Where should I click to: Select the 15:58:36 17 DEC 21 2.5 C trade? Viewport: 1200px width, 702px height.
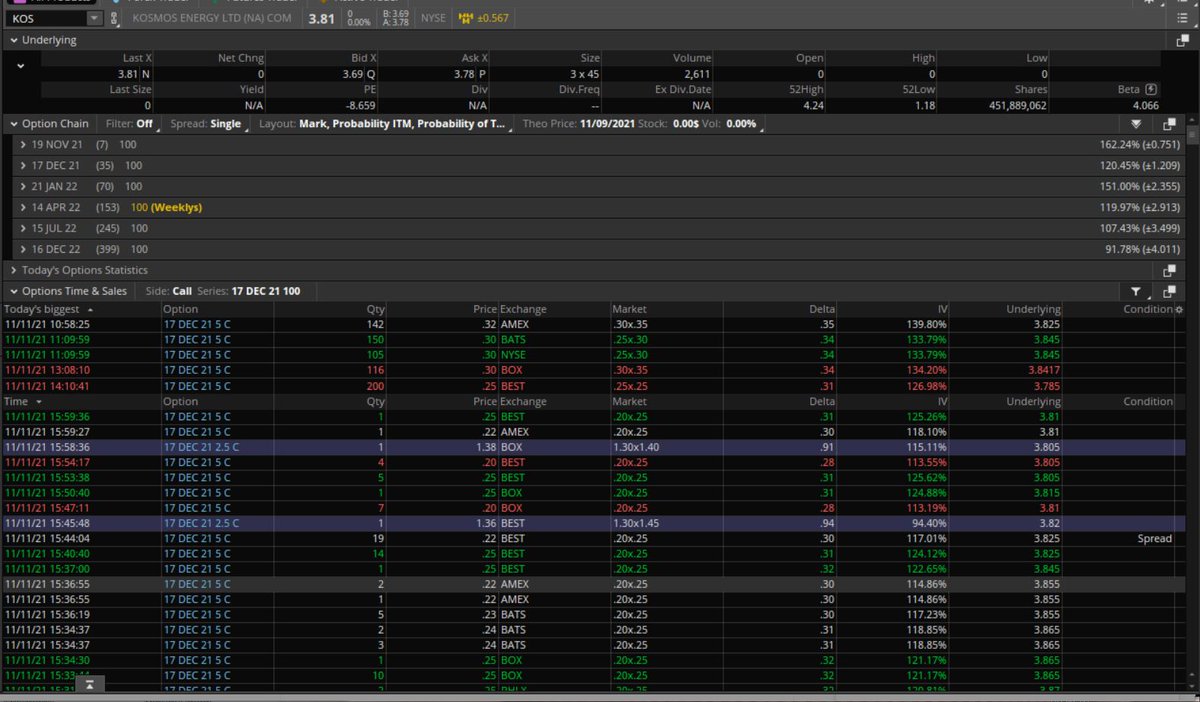593,447
